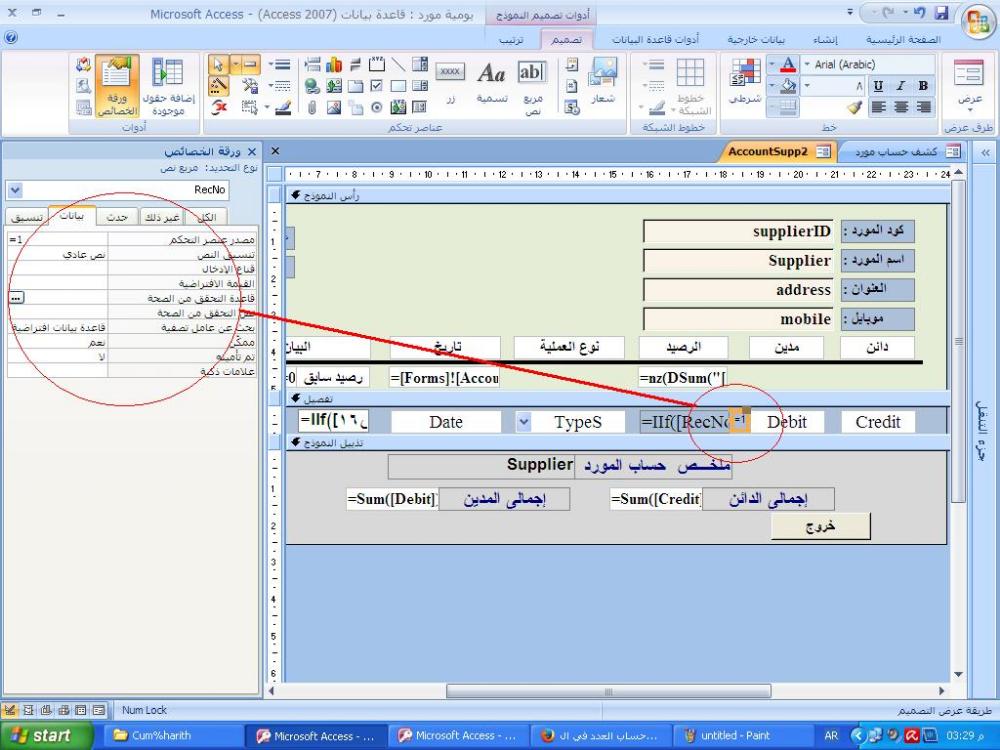Open the Property Sheet (ورقة الخصائص) button
The image size is (1000, 750).
pyautogui.click(x=117, y=87)
